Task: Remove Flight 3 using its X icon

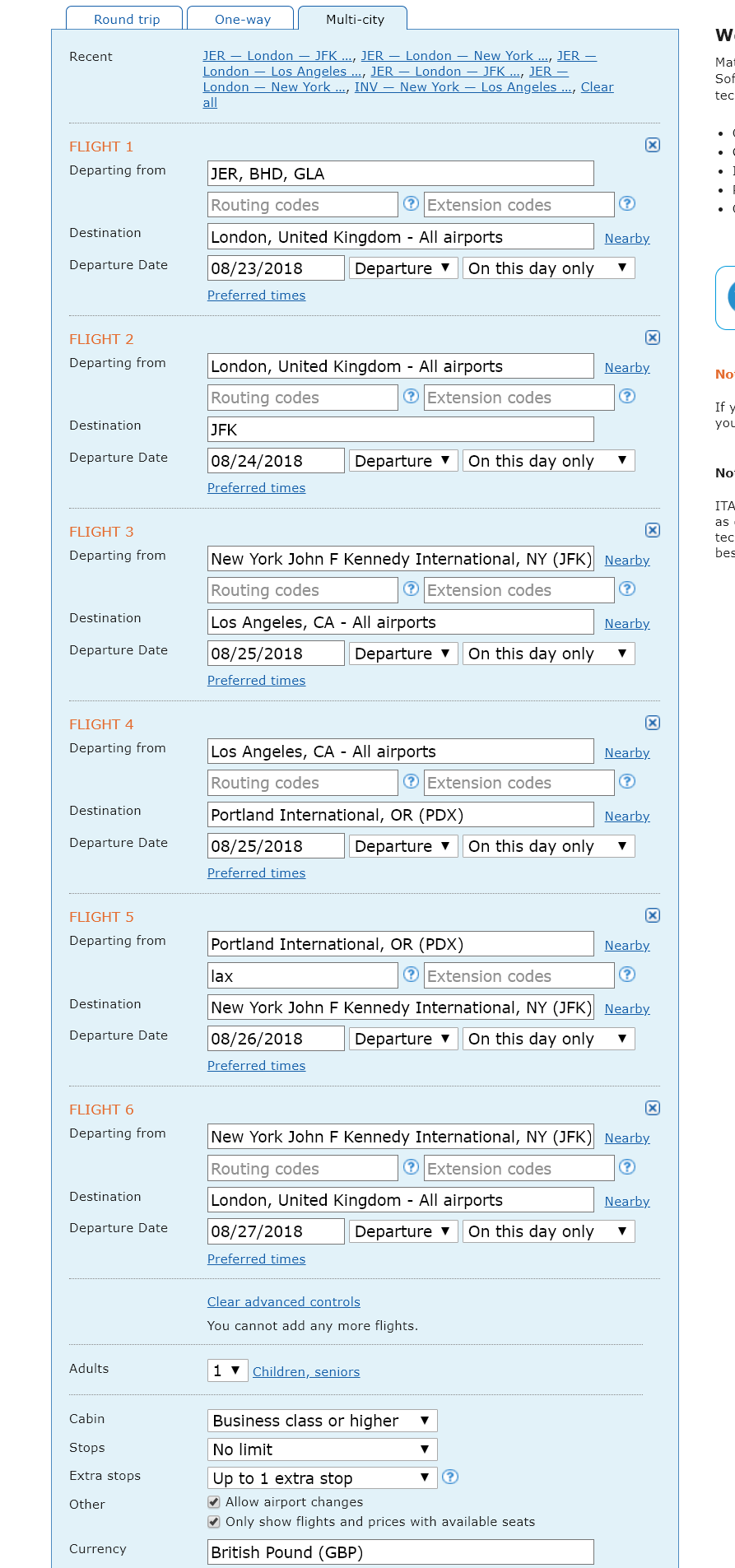Action: [x=652, y=531]
